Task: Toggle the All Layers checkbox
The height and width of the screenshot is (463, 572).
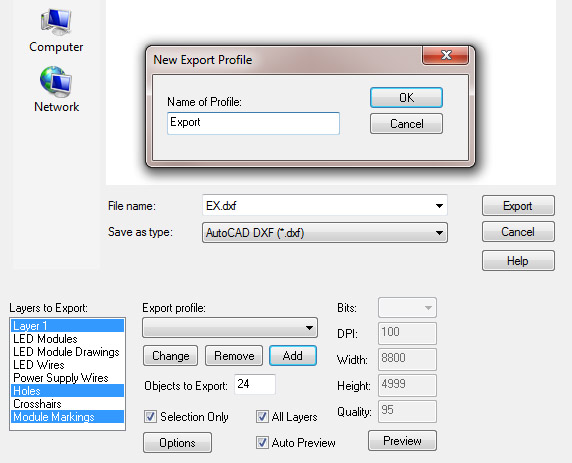Action: tap(262, 417)
